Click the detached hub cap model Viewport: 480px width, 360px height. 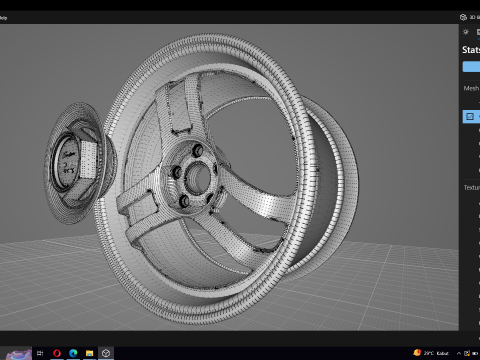(x=80, y=163)
